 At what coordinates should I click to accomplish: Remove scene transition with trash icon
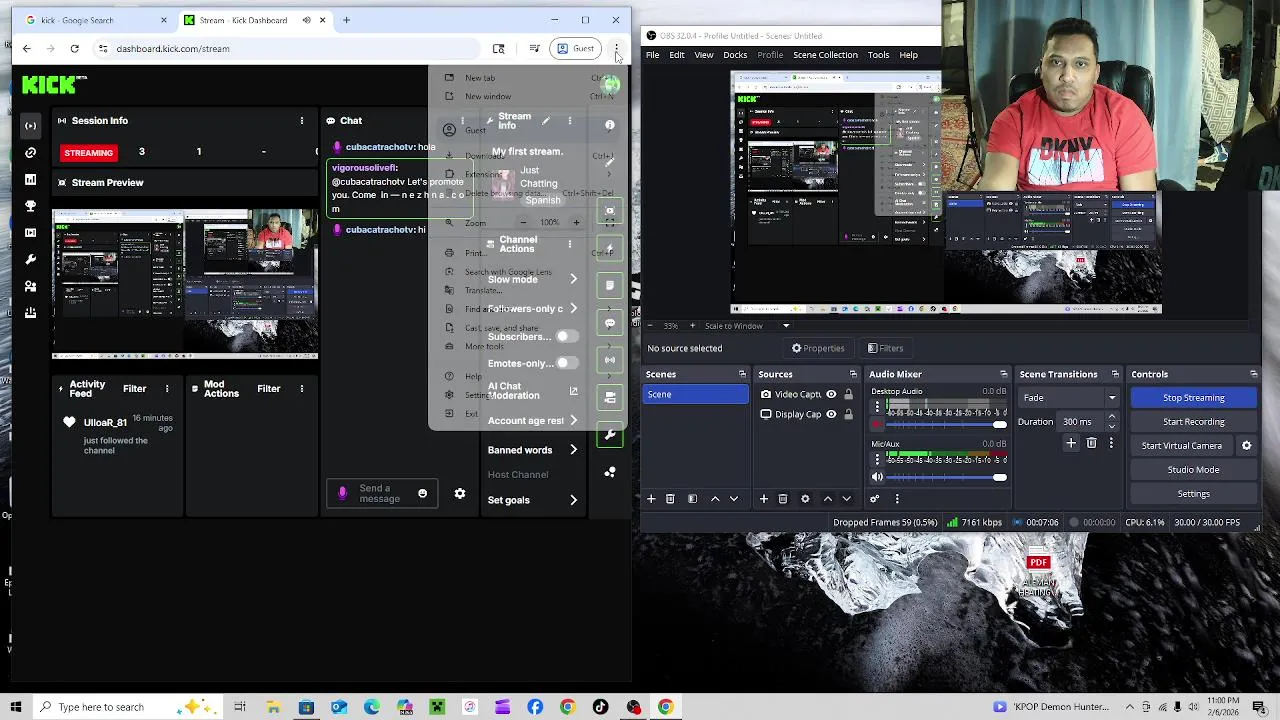pyautogui.click(x=1091, y=443)
